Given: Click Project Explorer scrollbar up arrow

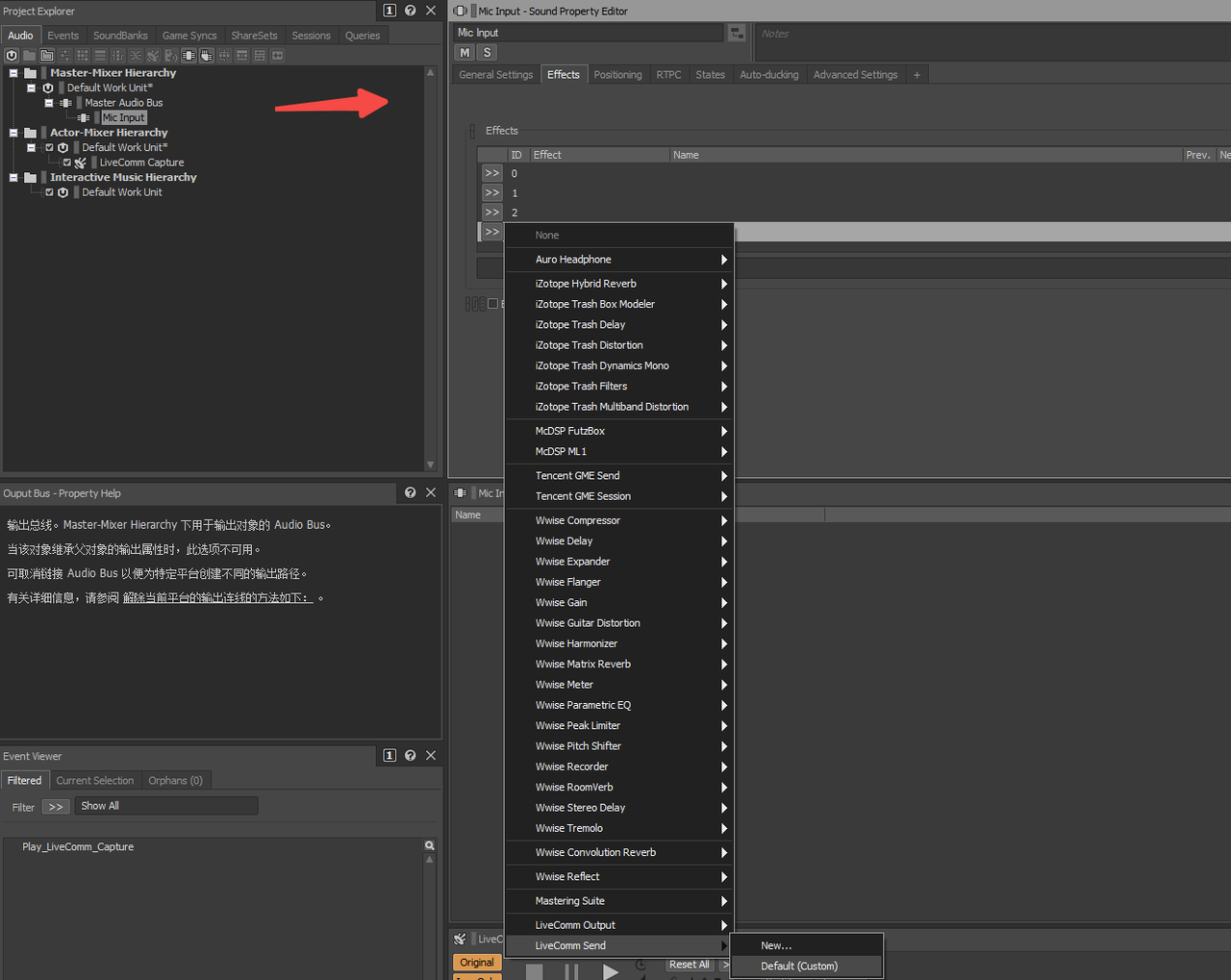Looking at the screenshot, I should [x=430, y=73].
